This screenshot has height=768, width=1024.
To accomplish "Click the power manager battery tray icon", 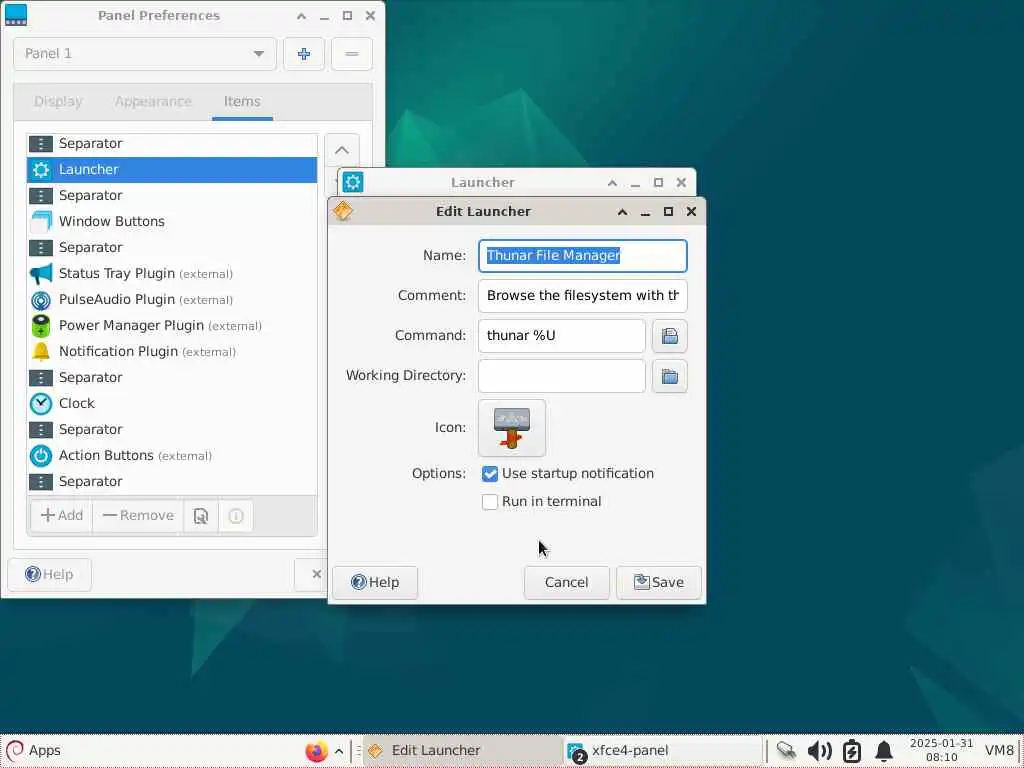I will (852, 751).
